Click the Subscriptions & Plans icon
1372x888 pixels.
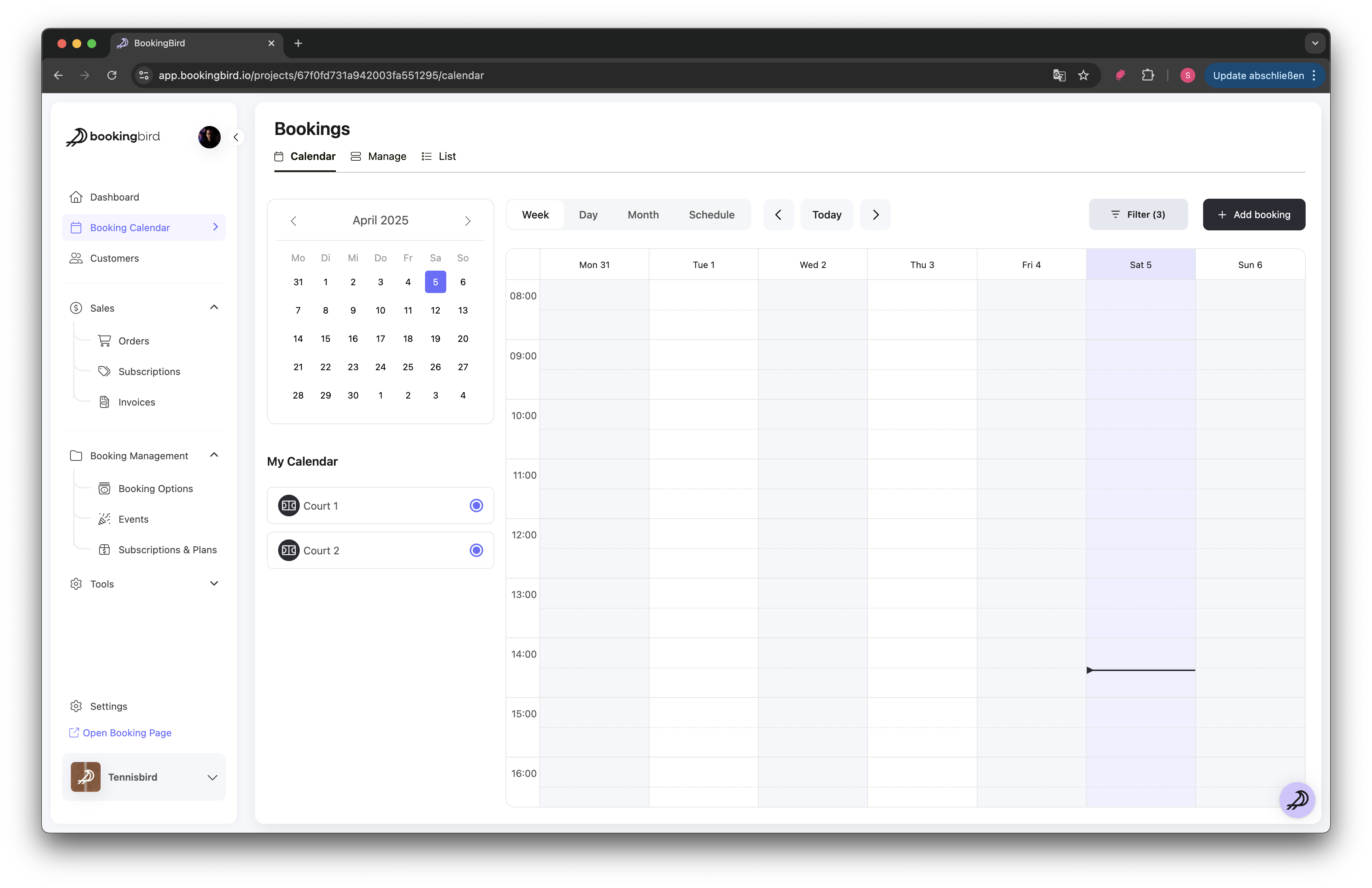[x=104, y=550]
